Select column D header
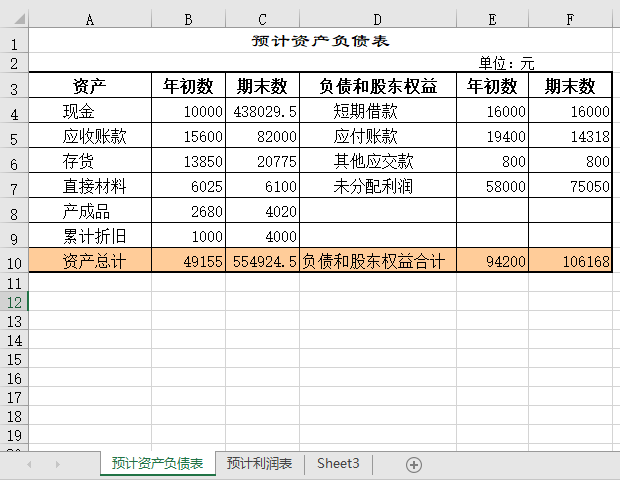Image resolution: width=620 pixels, height=480 pixels. [x=377, y=19]
